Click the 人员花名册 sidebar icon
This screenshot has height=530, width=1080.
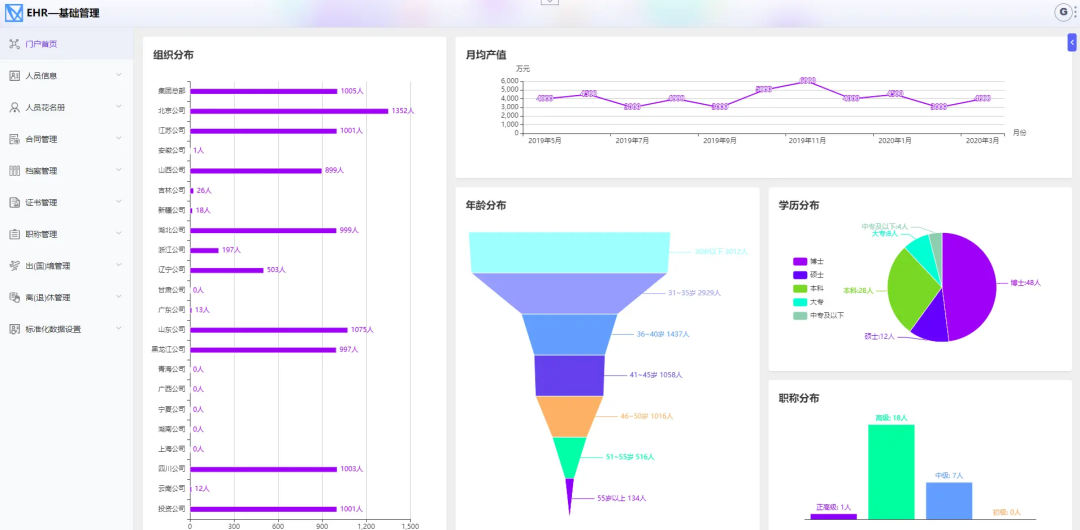click(x=14, y=108)
